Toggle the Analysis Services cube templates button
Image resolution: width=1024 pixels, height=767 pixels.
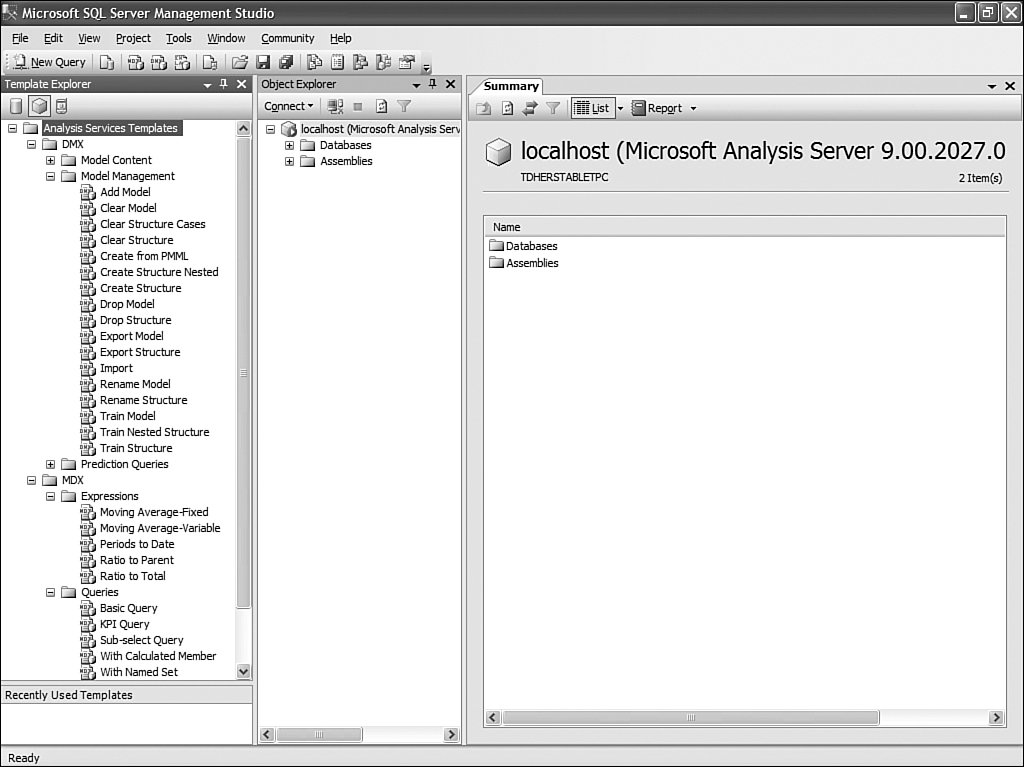coord(39,106)
